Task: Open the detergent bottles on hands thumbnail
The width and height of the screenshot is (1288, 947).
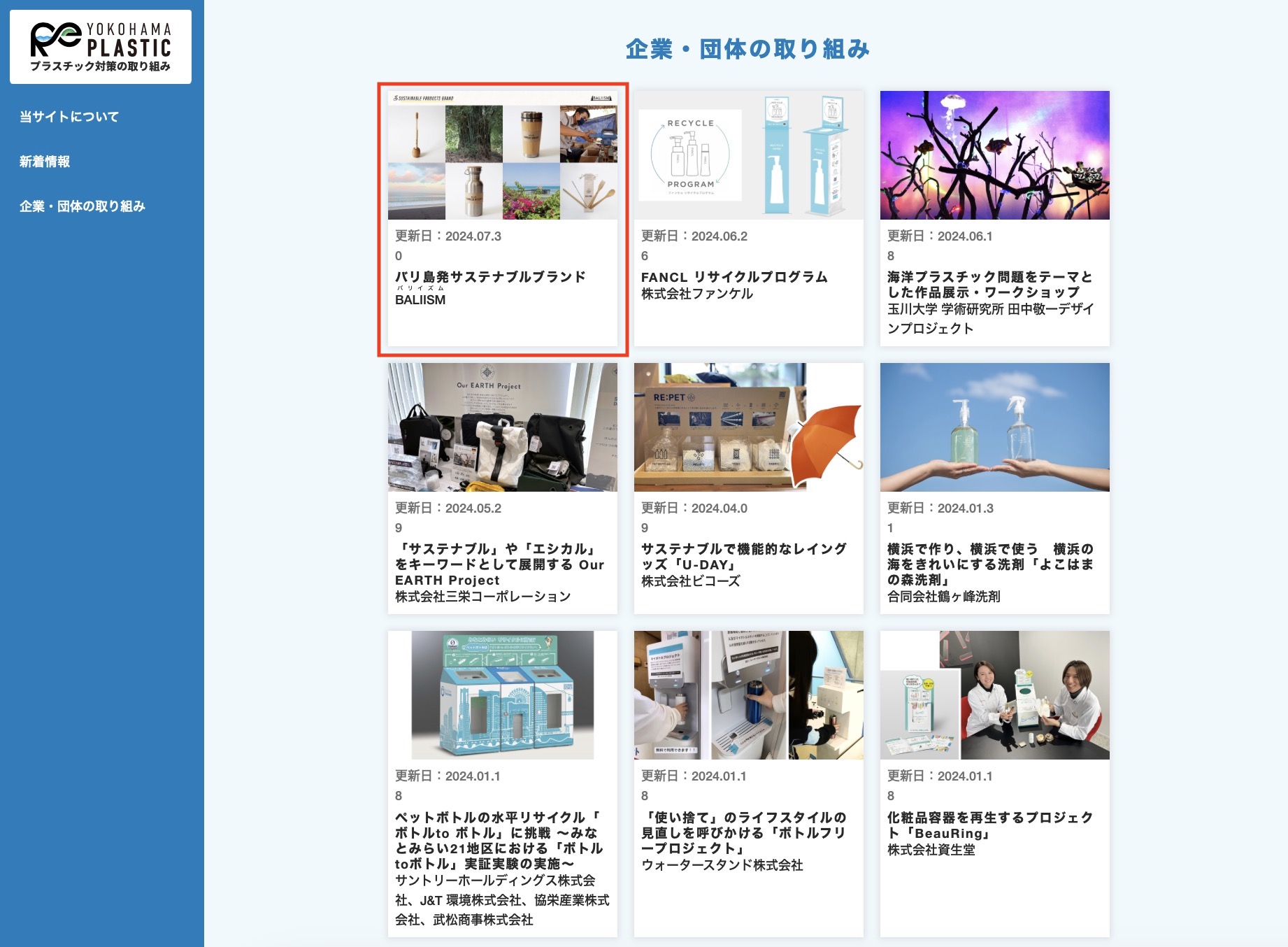Action: click(x=995, y=427)
